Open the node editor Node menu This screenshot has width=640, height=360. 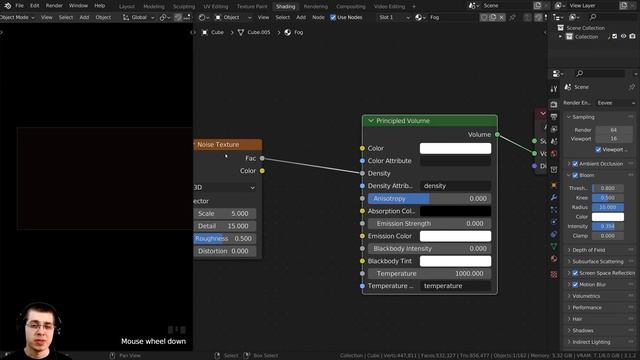pos(318,18)
